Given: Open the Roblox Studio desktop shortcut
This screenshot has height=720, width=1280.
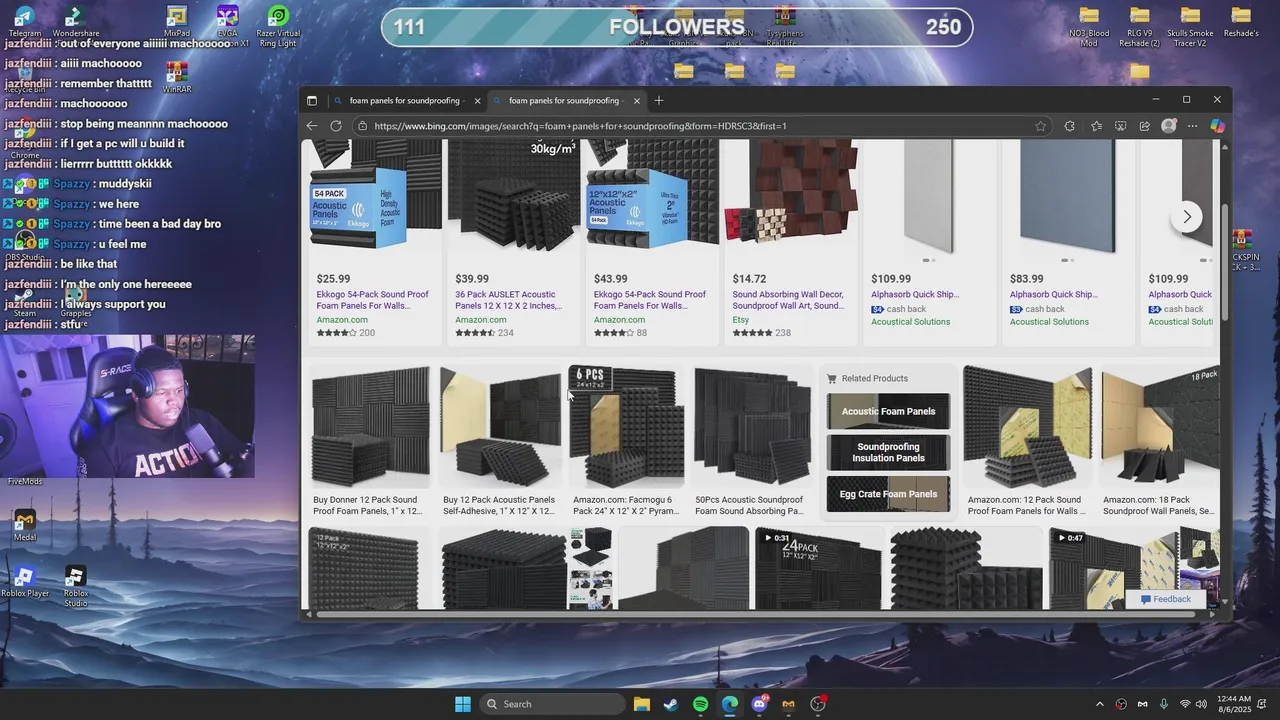Looking at the screenshot, I should 76,587.
